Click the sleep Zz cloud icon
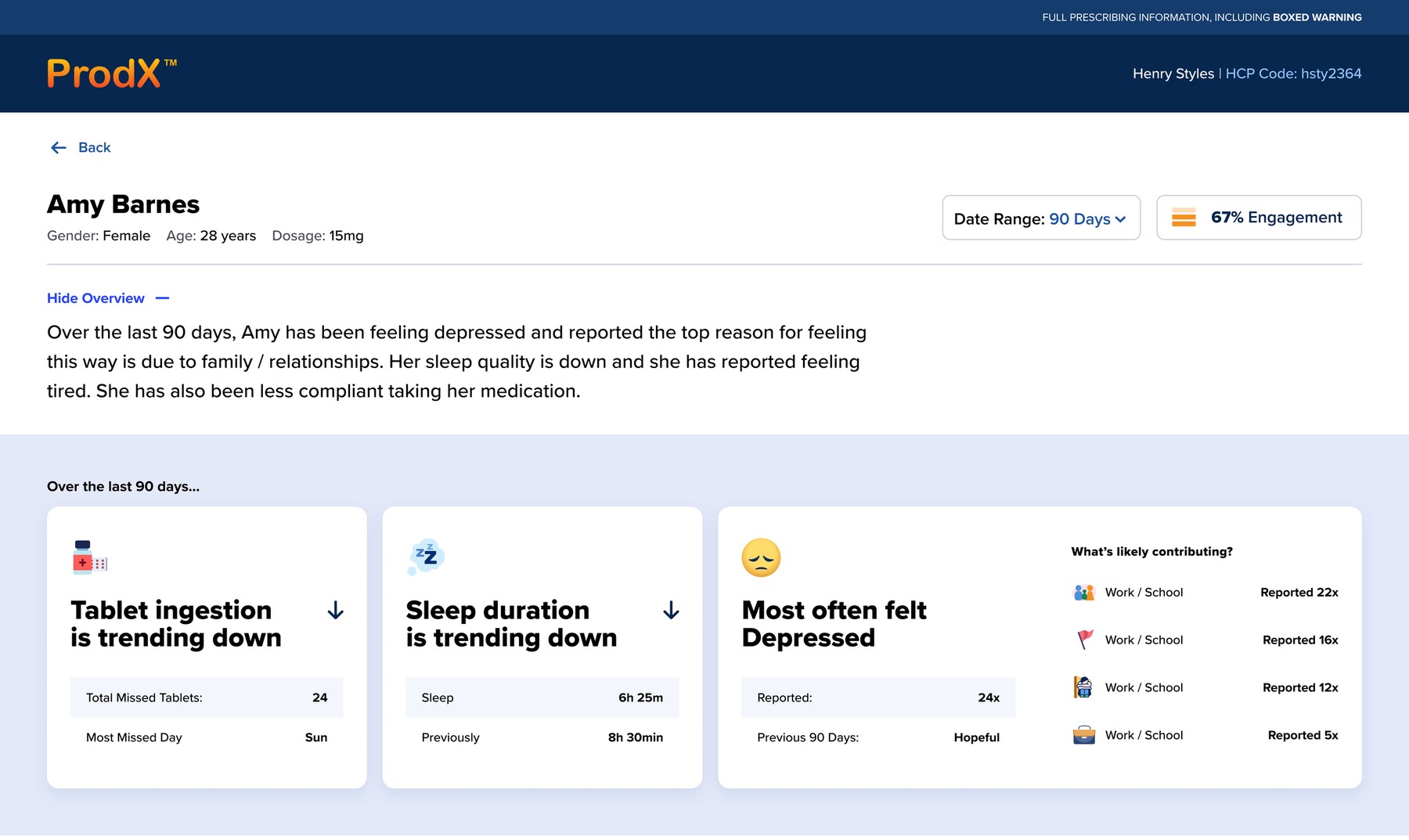This screenshot has width=1409, height=840. [426, 557]
